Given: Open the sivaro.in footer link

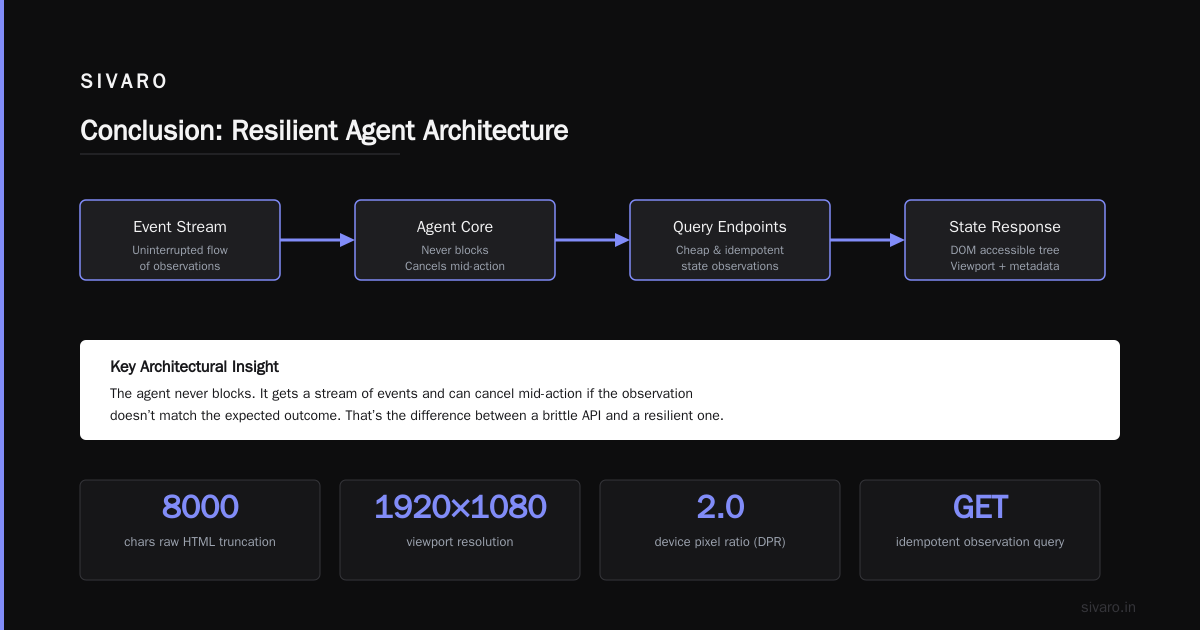Looking at the screenshot, I should [1109, 607].
